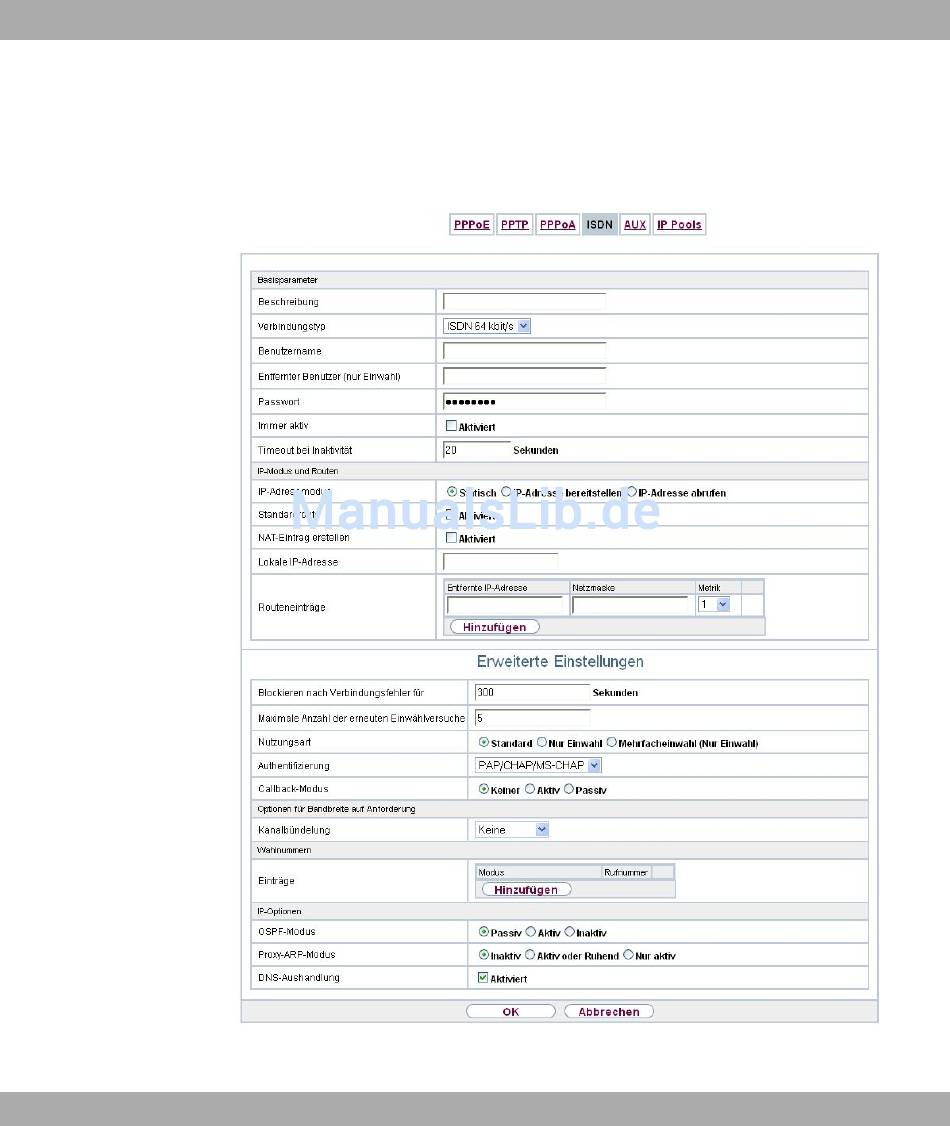Image resolution: width=950 pixels, height=1126 pixels.
Task: Click the Modus column header in Einträge
Action: 539,873
